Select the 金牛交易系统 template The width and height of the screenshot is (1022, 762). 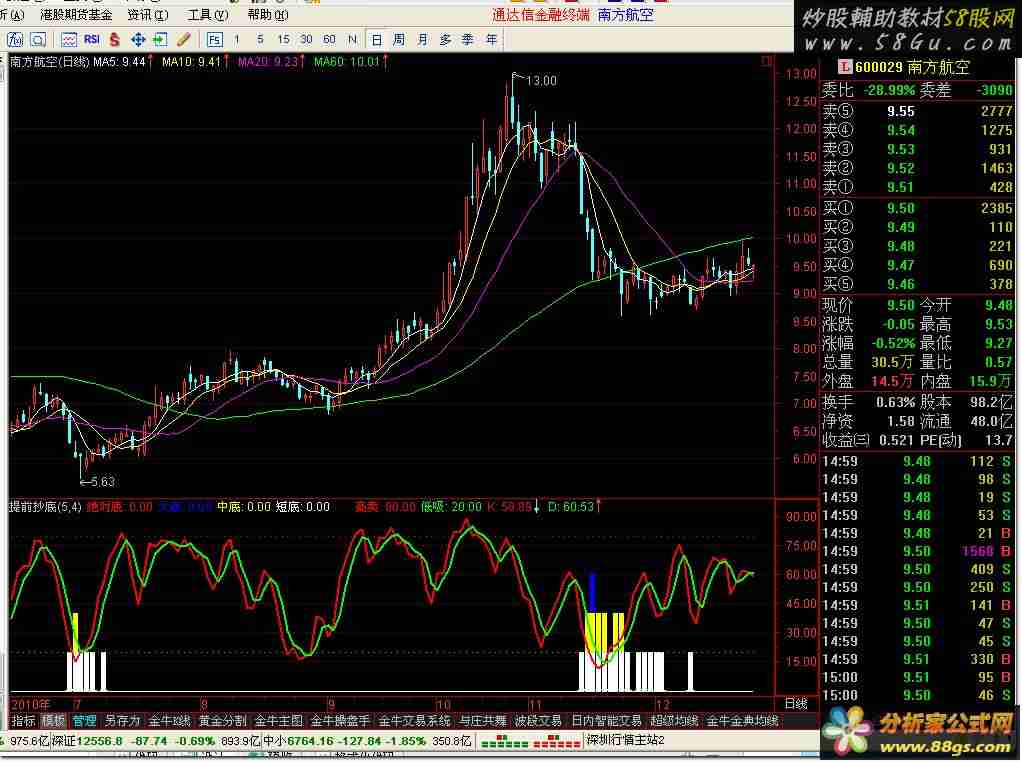click(415, 721)
